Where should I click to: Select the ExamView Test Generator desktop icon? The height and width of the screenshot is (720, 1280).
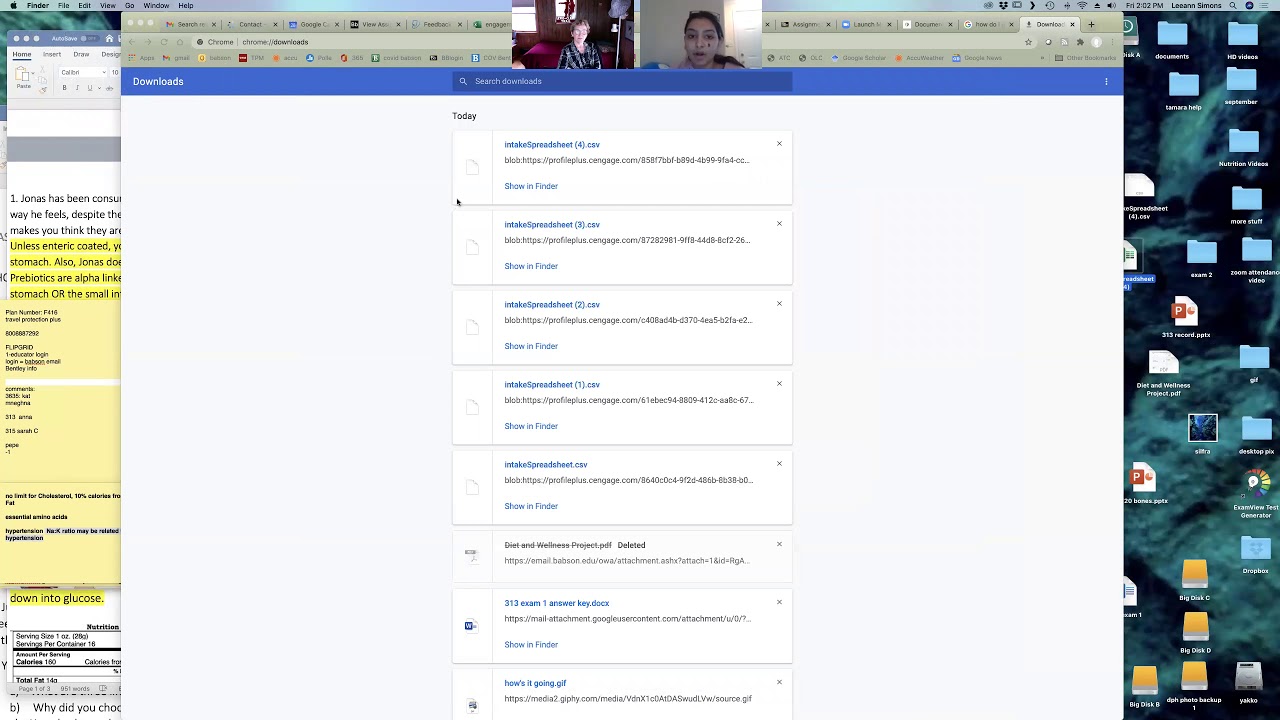click(x=1255, y=486)
